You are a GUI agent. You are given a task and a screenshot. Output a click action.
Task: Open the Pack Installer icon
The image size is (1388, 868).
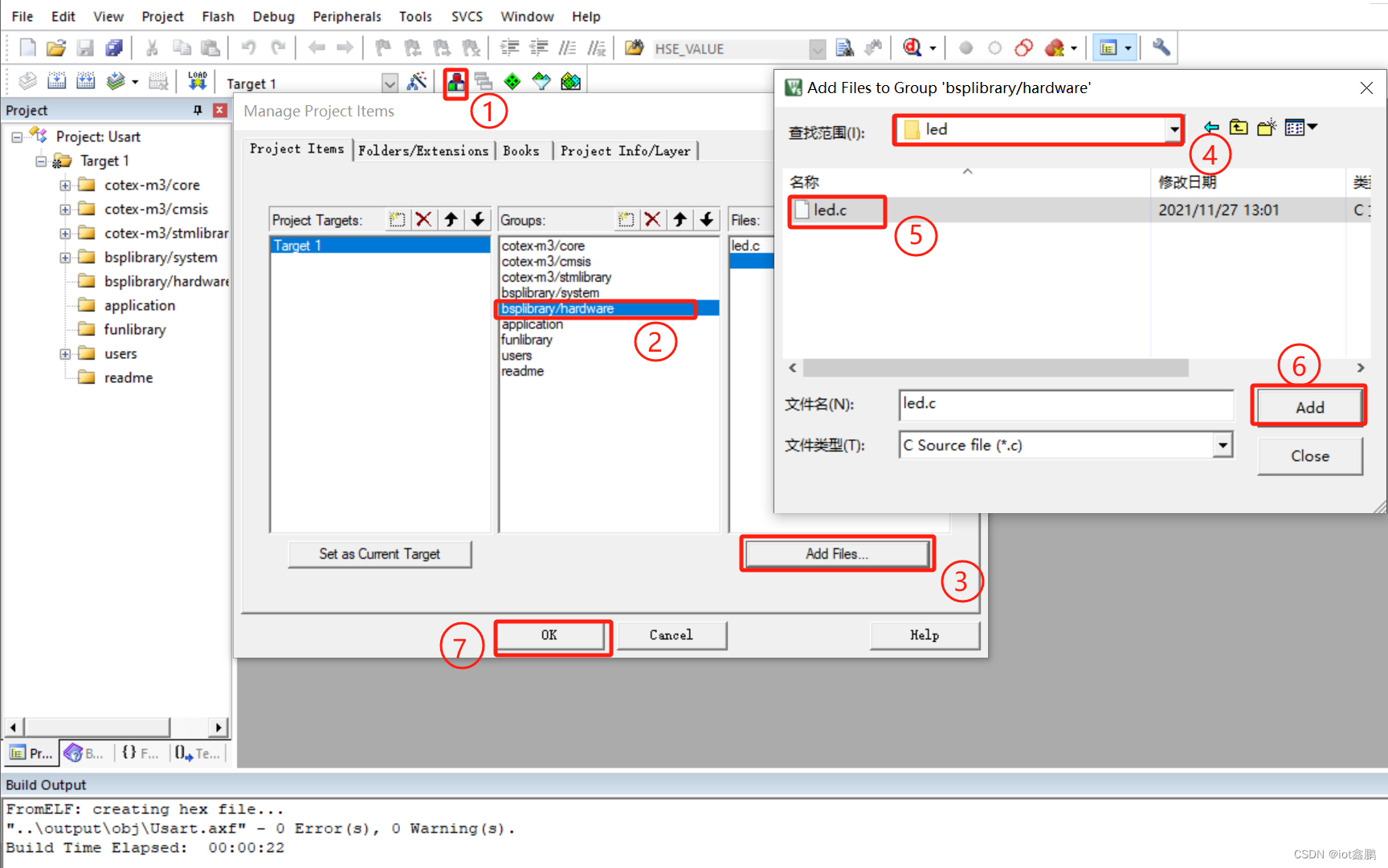(570, 82)
